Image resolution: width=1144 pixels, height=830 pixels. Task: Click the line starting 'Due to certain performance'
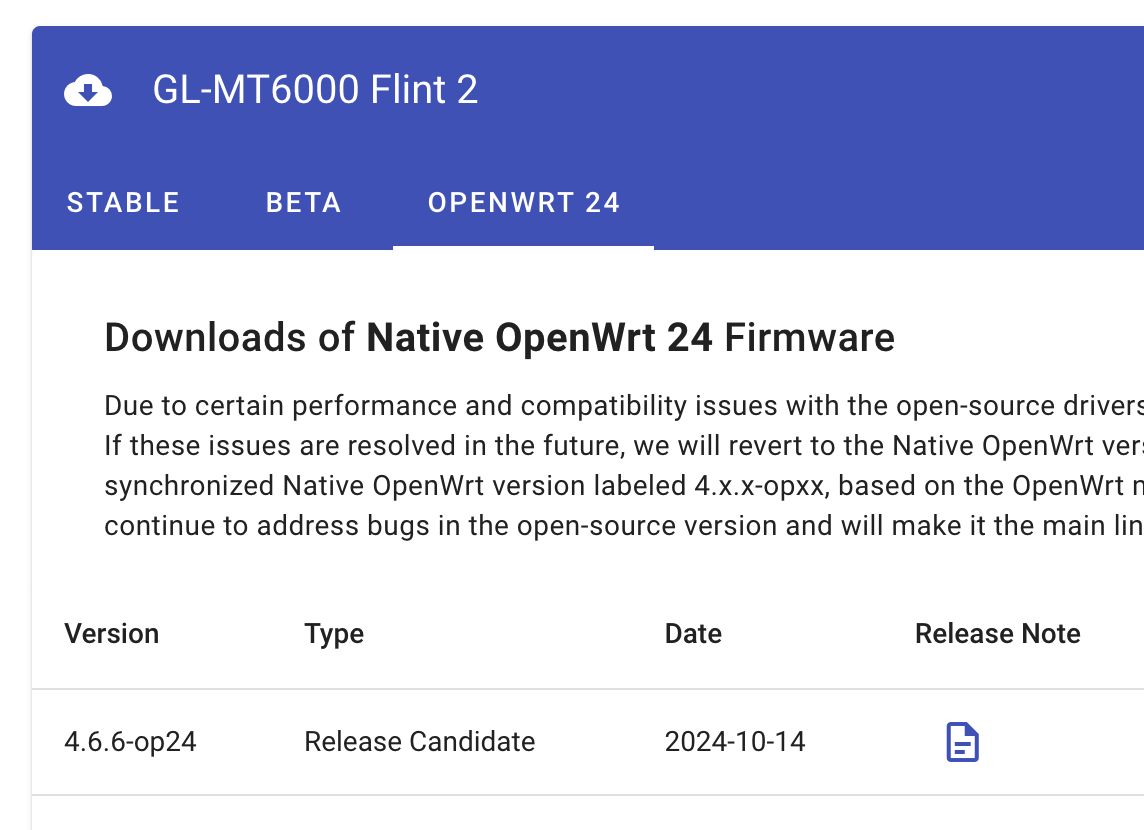pos(620,406)
